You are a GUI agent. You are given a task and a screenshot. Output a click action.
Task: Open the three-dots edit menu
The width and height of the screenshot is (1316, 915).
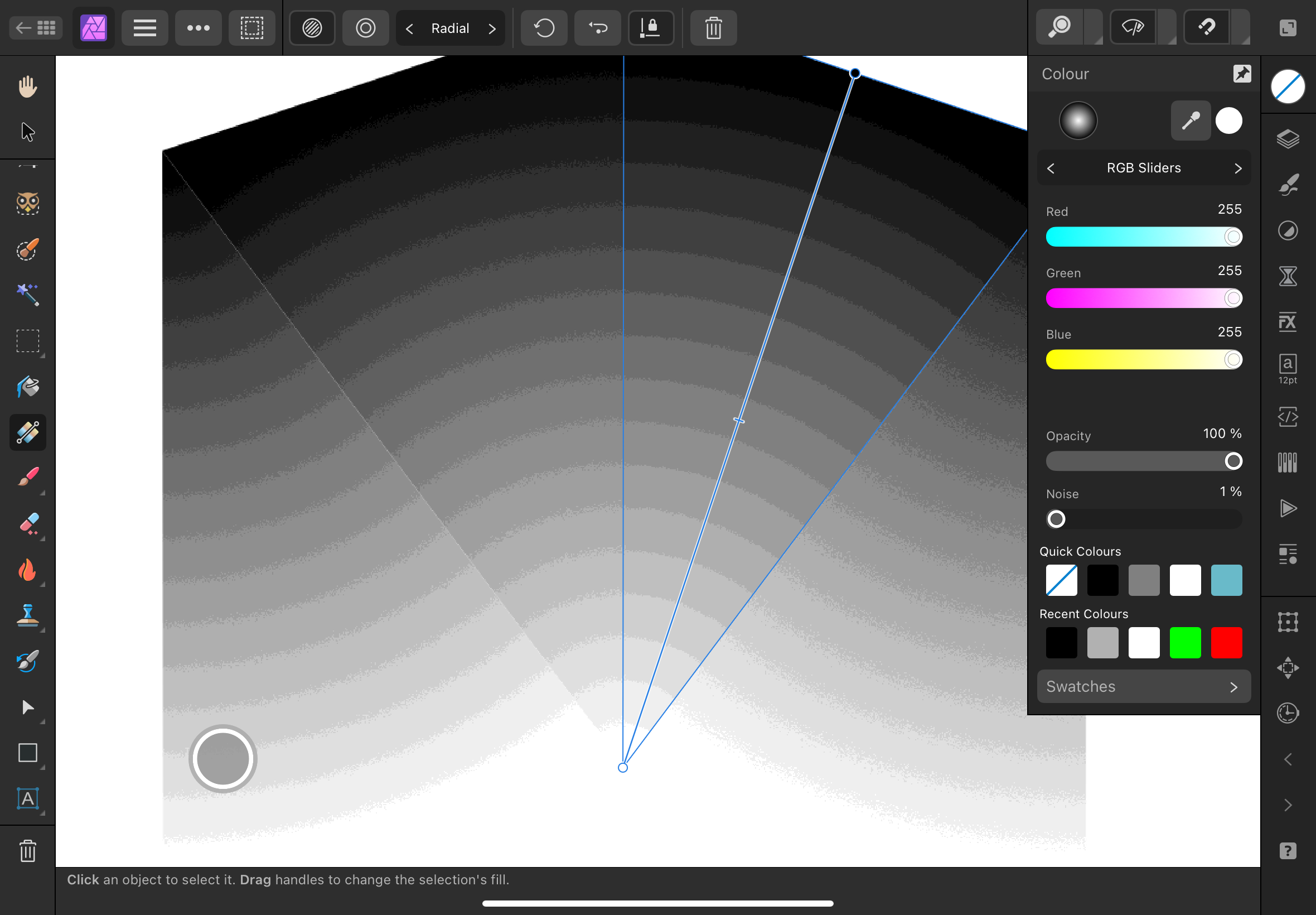(198, 27)
